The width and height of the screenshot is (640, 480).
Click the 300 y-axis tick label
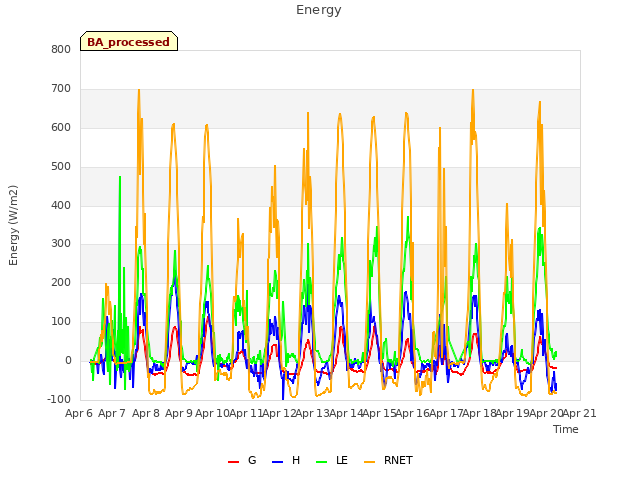(61, 244)
